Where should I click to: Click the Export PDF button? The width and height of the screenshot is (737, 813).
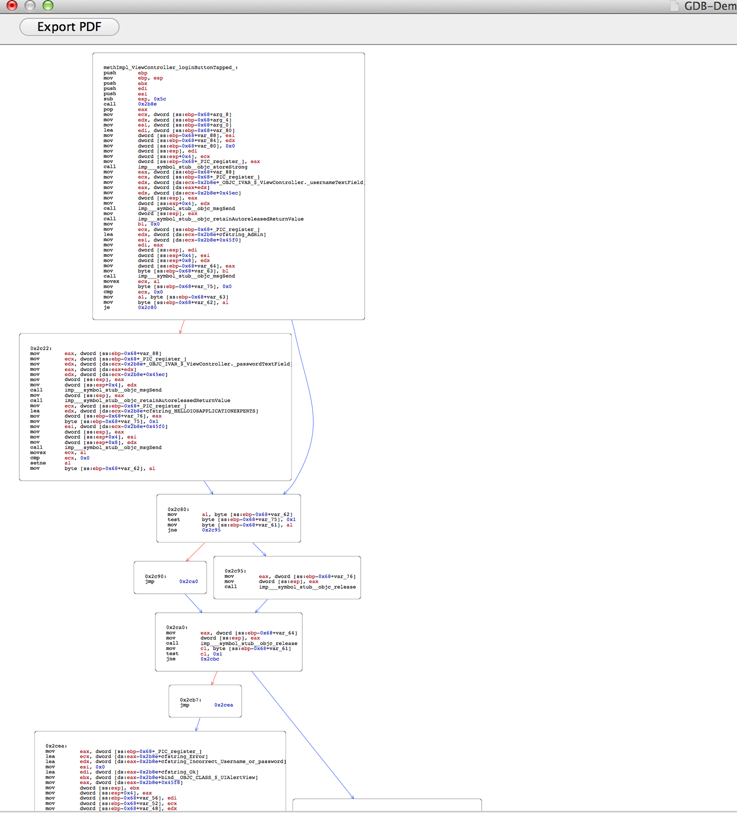[x=69, y=27]
